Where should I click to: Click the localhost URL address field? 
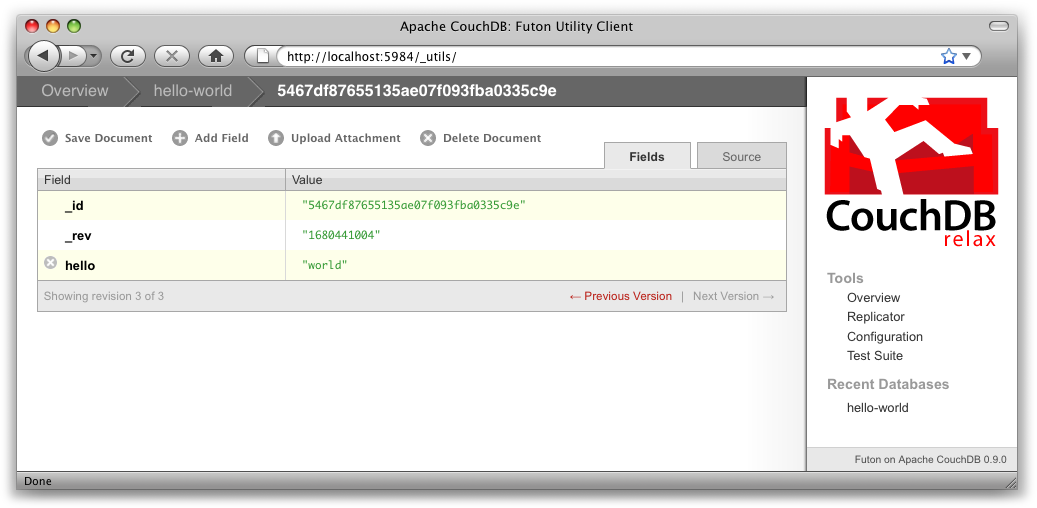click(x=600, y=57)
